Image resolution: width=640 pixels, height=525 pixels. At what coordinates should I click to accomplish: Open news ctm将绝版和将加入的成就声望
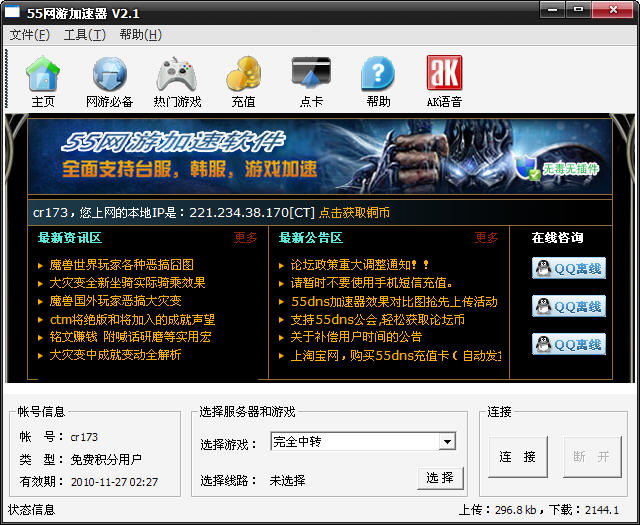point(132,319)
